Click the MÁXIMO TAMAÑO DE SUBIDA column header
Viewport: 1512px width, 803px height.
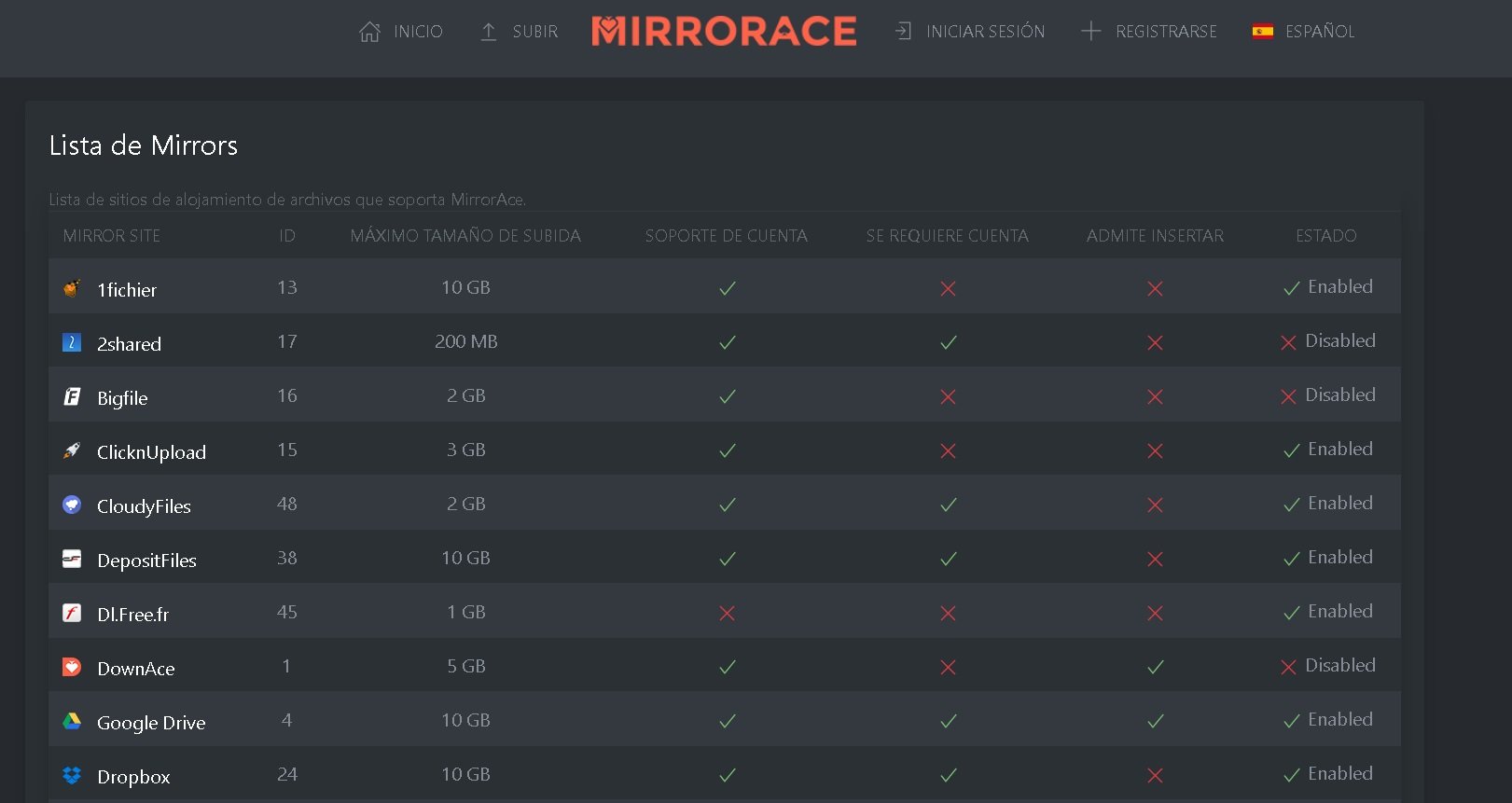(x=465, y=236)
